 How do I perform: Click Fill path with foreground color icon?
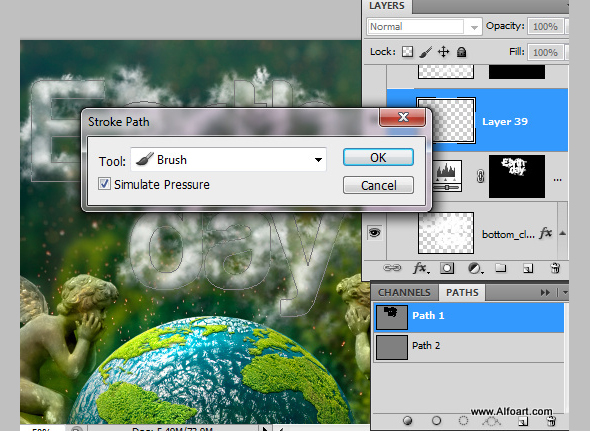pos(407,420)
